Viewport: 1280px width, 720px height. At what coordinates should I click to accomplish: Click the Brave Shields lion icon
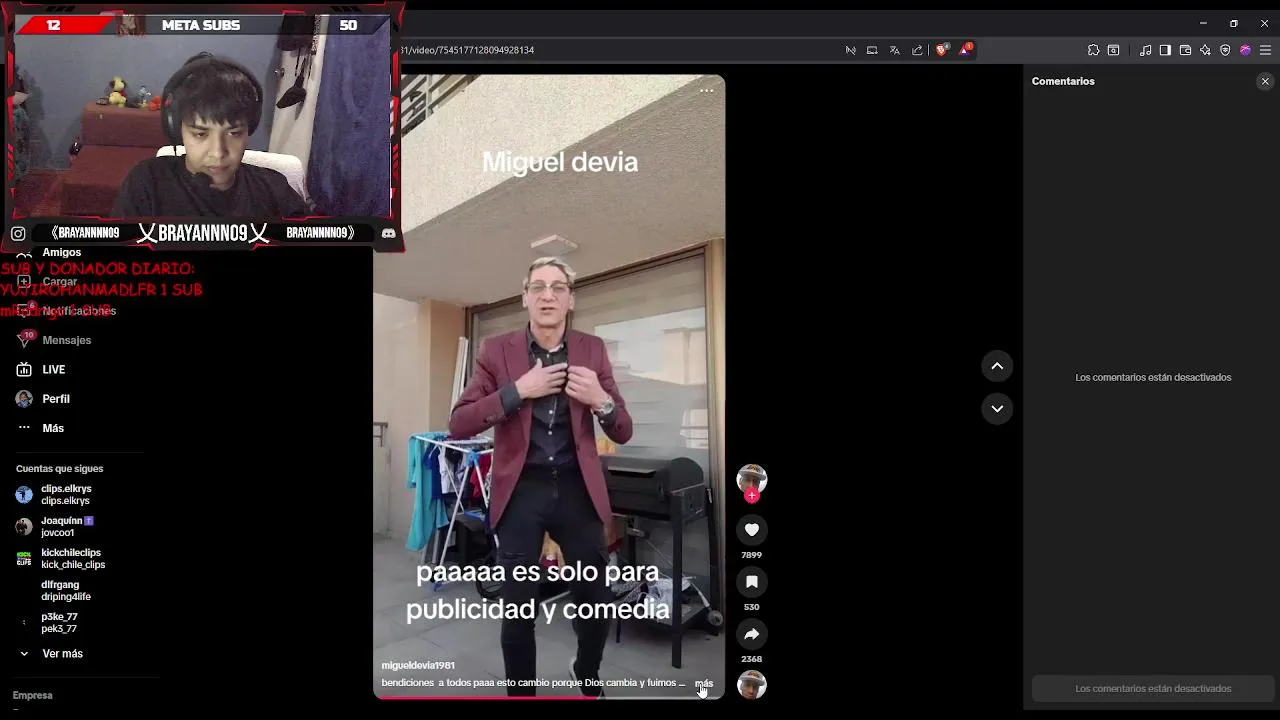(942, 50)
